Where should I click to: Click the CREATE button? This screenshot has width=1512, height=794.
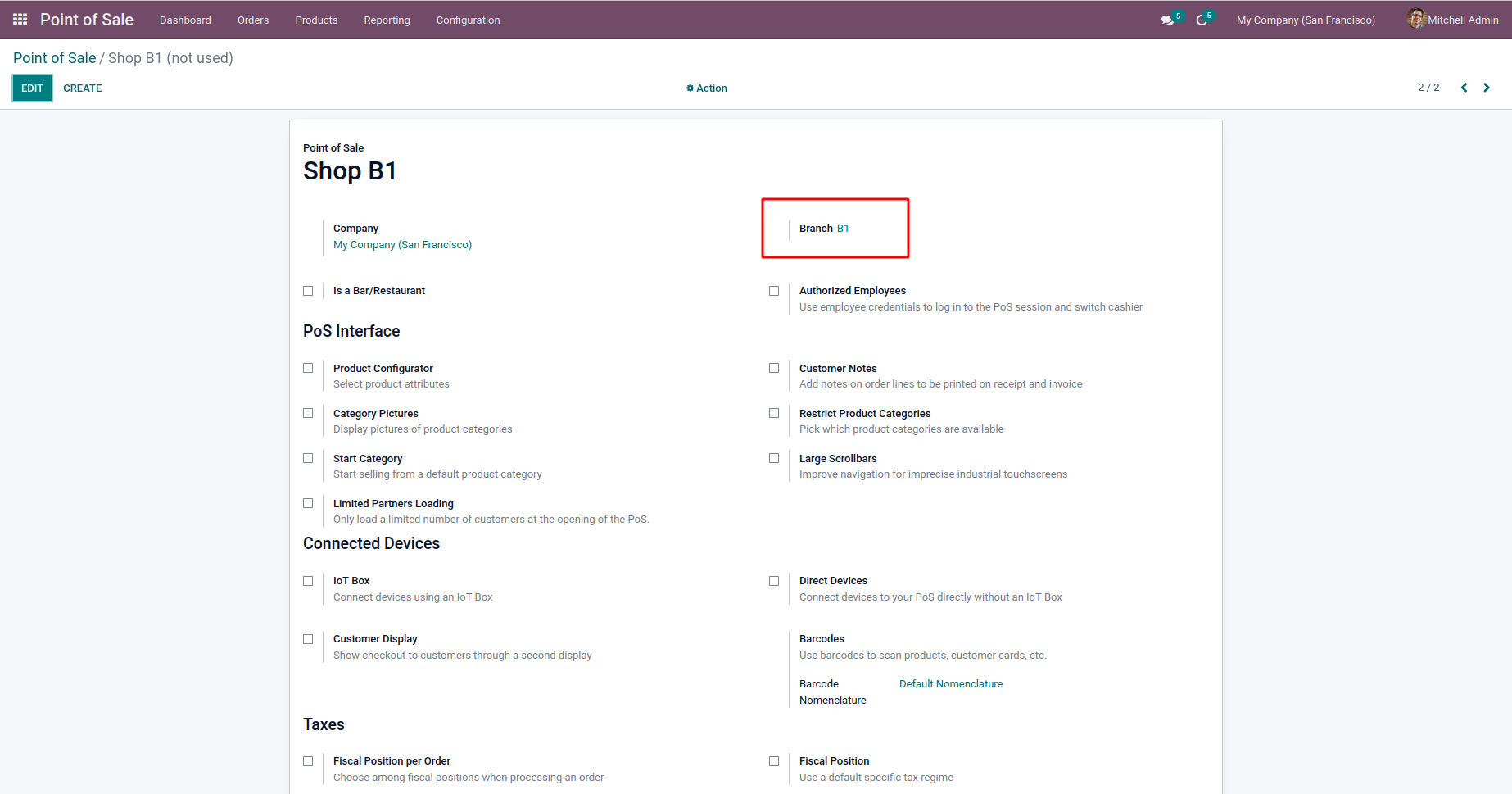tap(83, 88)
